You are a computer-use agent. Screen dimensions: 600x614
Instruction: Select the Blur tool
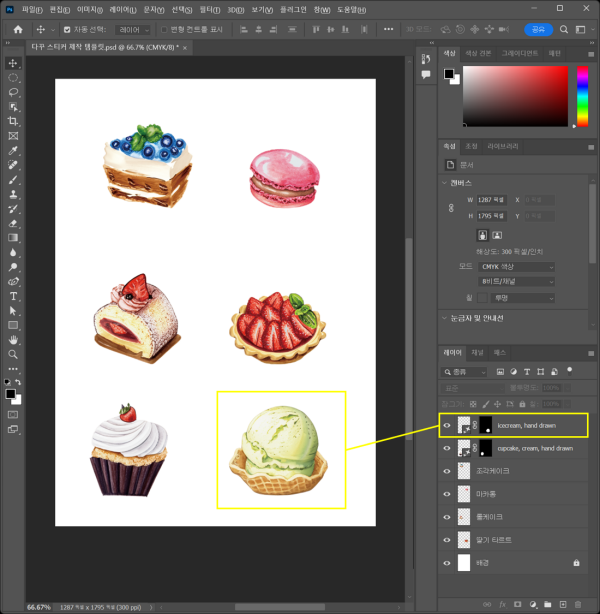(x=13, y=253)
